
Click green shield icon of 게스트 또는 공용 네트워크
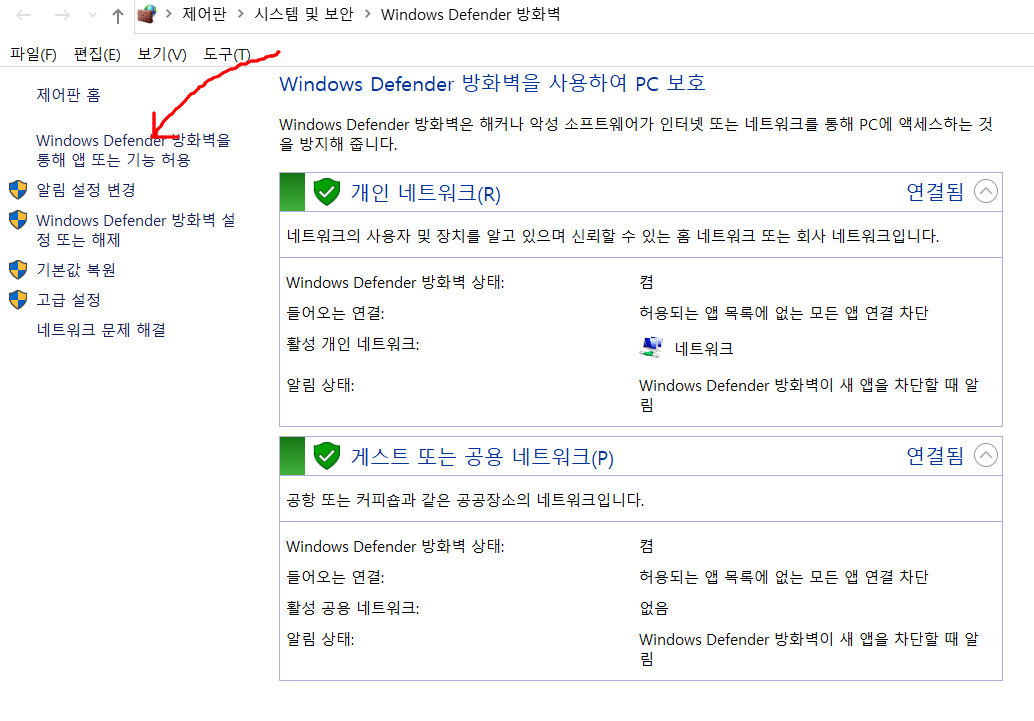click(x=326, y=456)
